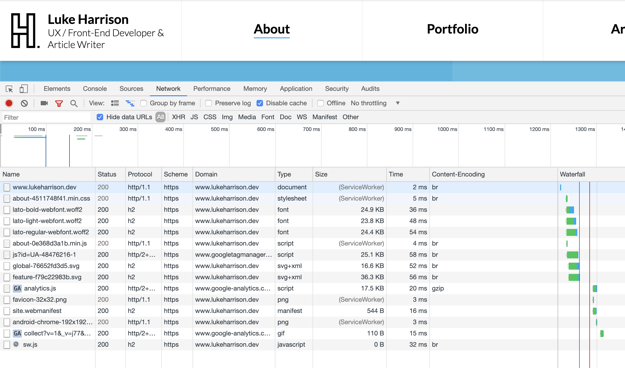
Task: Filter requests by JS
Action: pyautogui.click(x=194, y=117)
